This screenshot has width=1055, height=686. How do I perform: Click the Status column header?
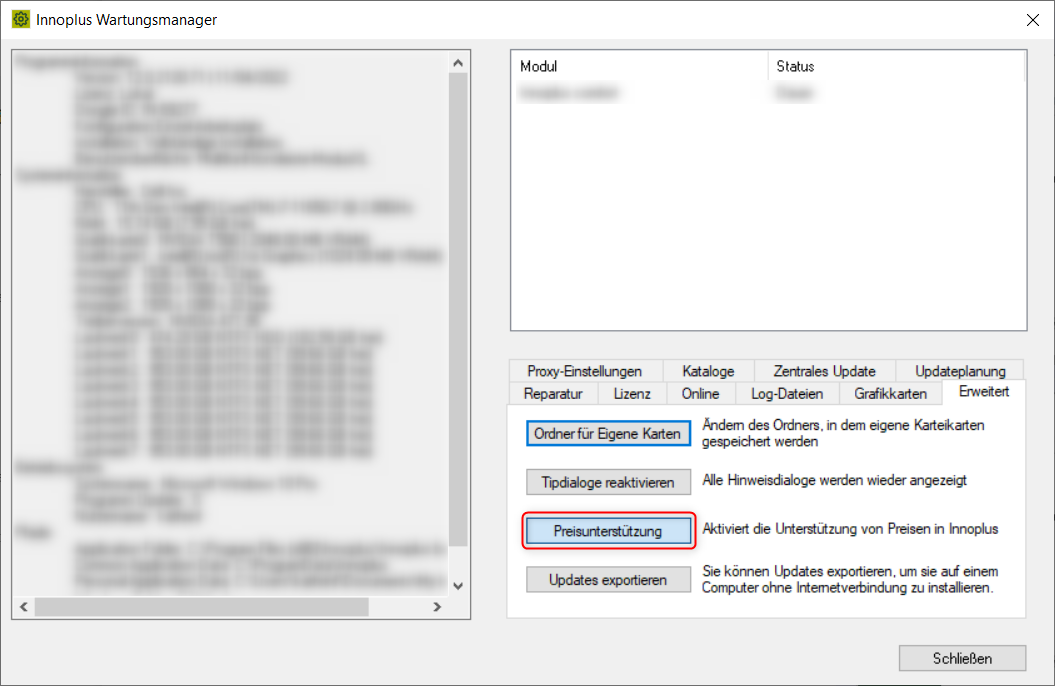[x=896, y=66]
